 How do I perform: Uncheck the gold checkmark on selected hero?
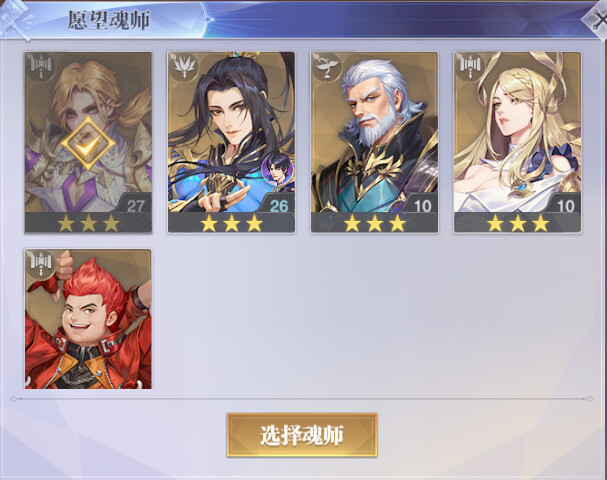point(88,144)
